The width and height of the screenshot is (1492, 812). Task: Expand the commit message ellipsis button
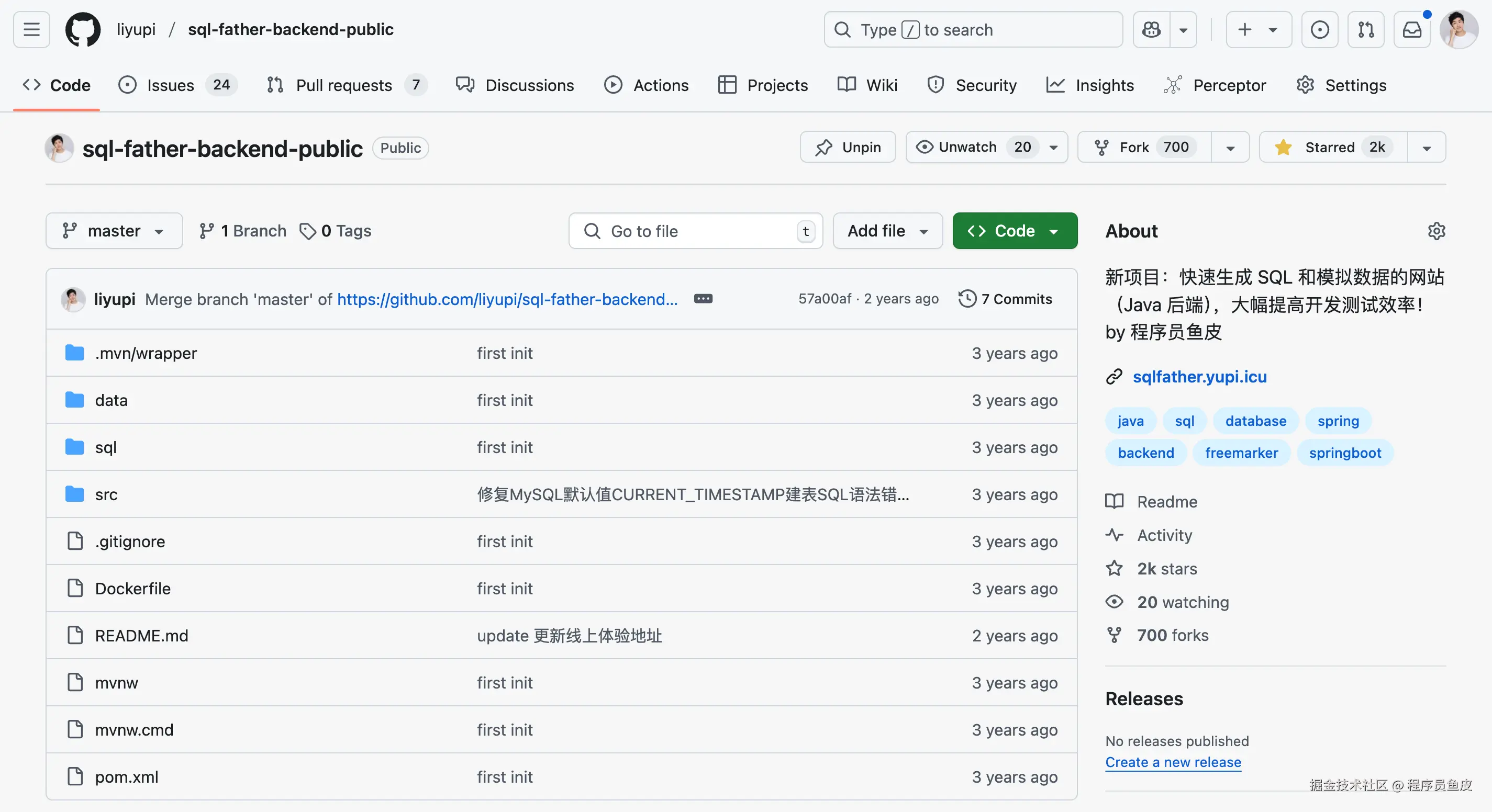(703, 299)
